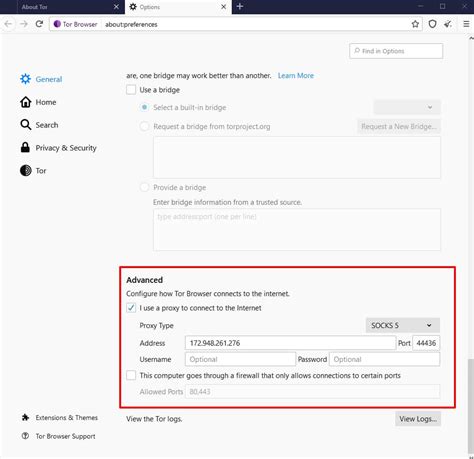
Task: Open the security level shield icon
Action: click(432, 24)
